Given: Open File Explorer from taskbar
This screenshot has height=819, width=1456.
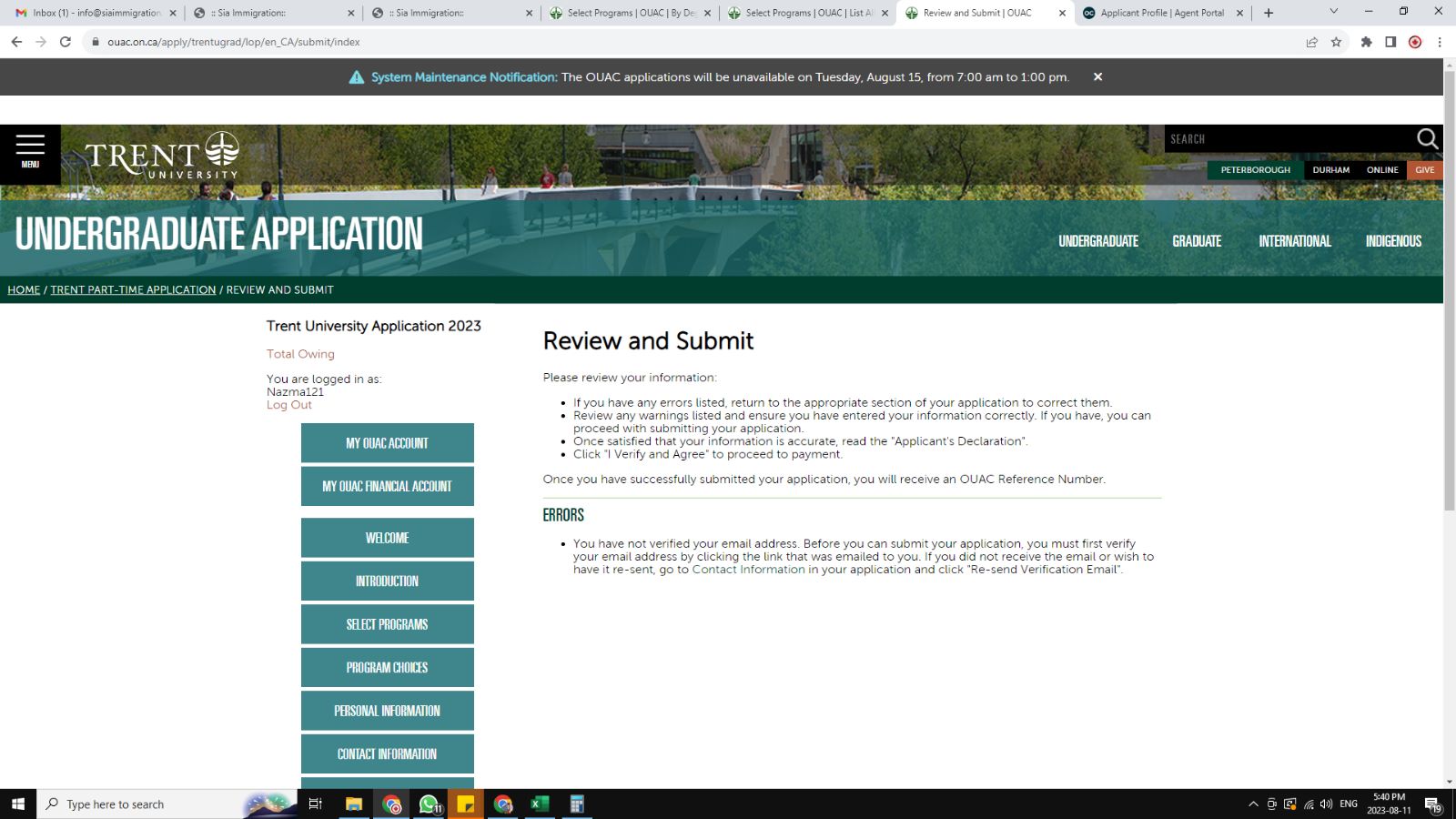Looking at the screenshot, I should click(354, 804).
